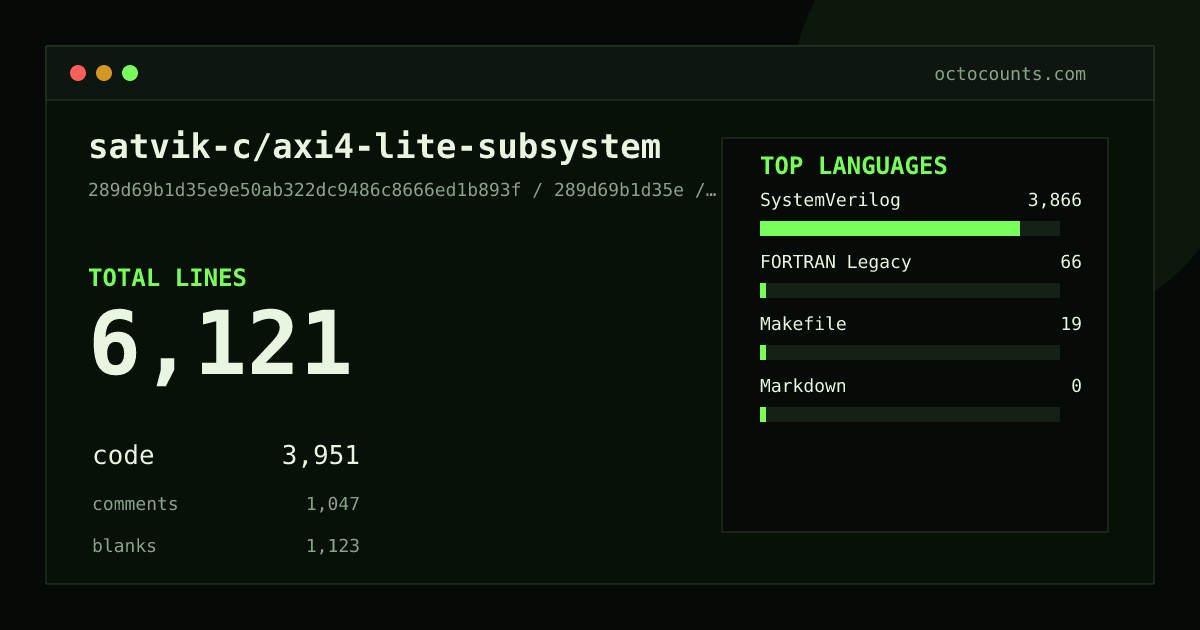This screenshot has width=1200, height=630.
Task: Click the Markdown language label
Action: [803, 386]
